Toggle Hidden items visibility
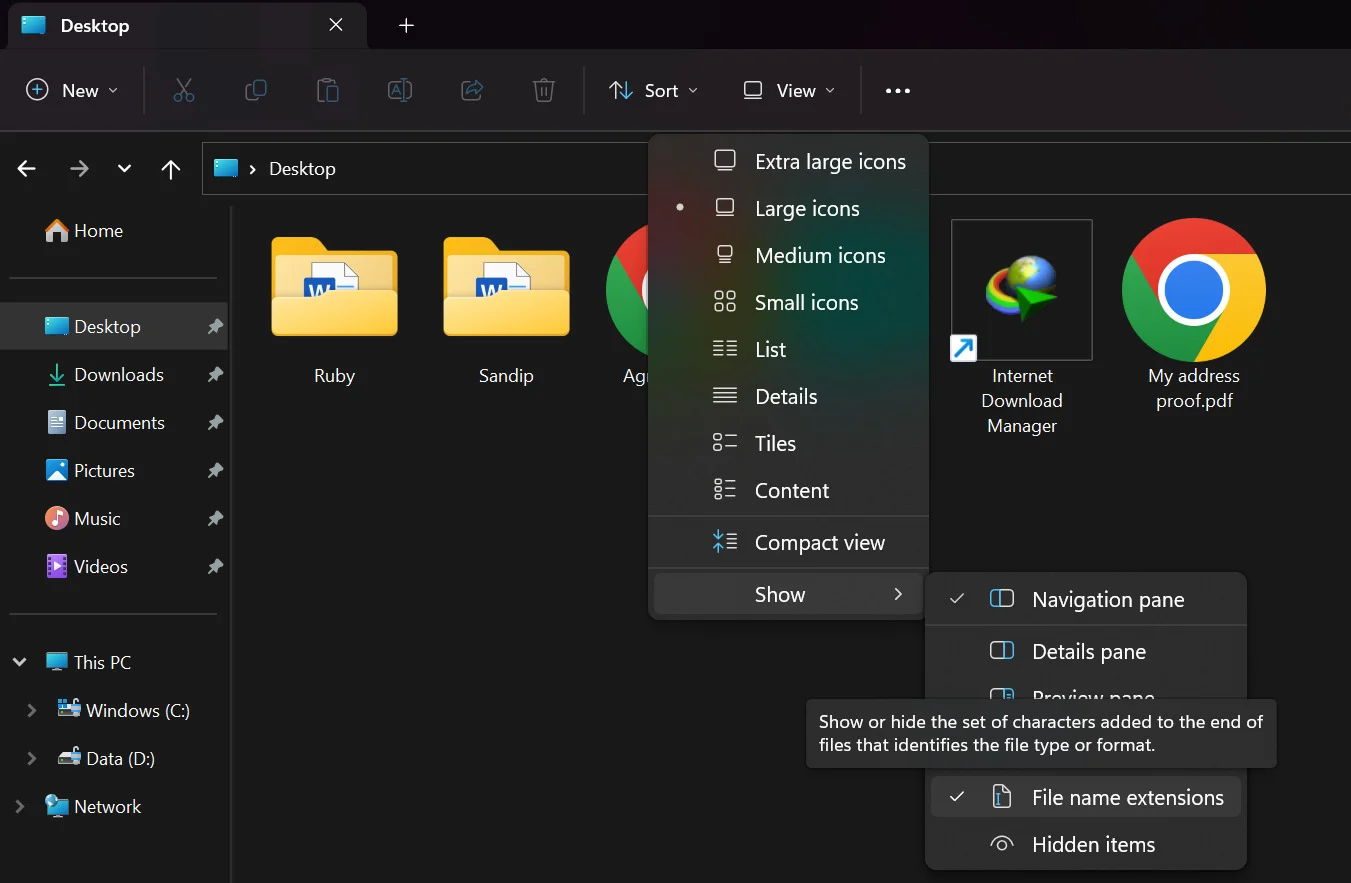The image size is (1351, 883). click(x=1086, y=845)
